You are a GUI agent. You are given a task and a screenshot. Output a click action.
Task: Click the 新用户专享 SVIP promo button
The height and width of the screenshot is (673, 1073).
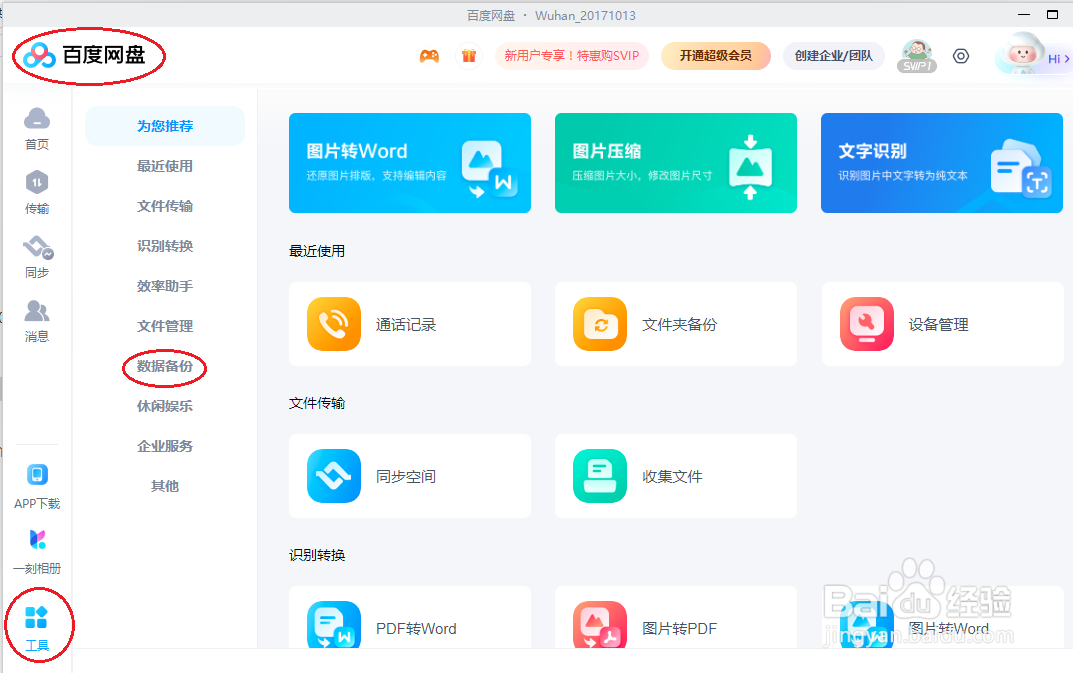[x=572, y=56]
